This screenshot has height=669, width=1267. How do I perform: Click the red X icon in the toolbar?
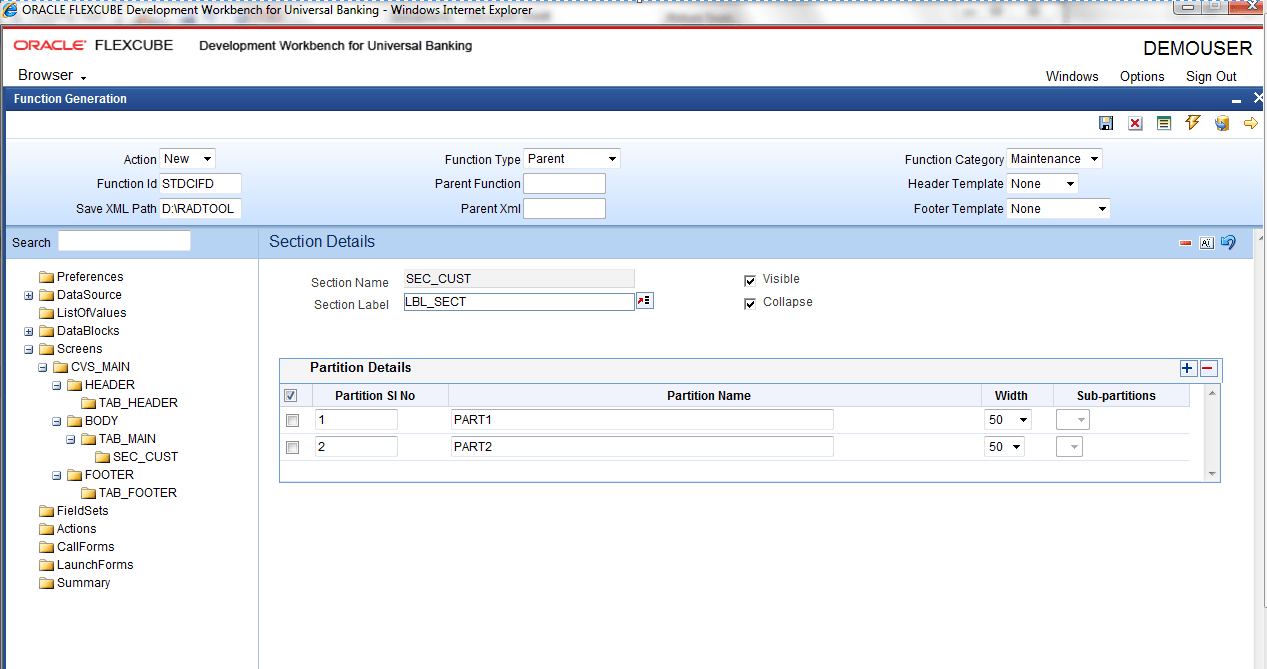[1135, 123]
